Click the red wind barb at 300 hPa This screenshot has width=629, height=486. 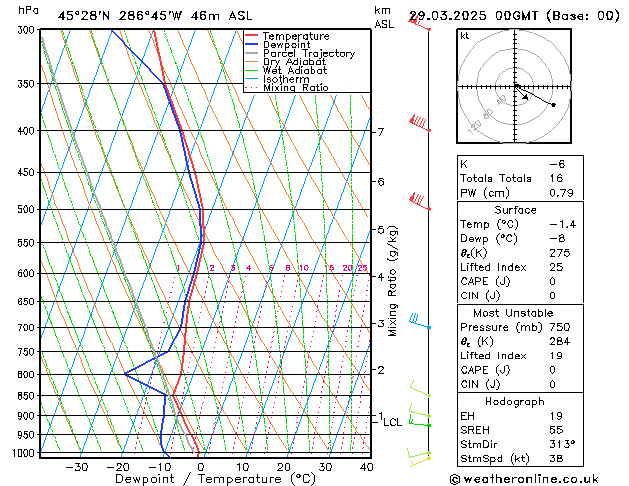[x=420, y=22]
